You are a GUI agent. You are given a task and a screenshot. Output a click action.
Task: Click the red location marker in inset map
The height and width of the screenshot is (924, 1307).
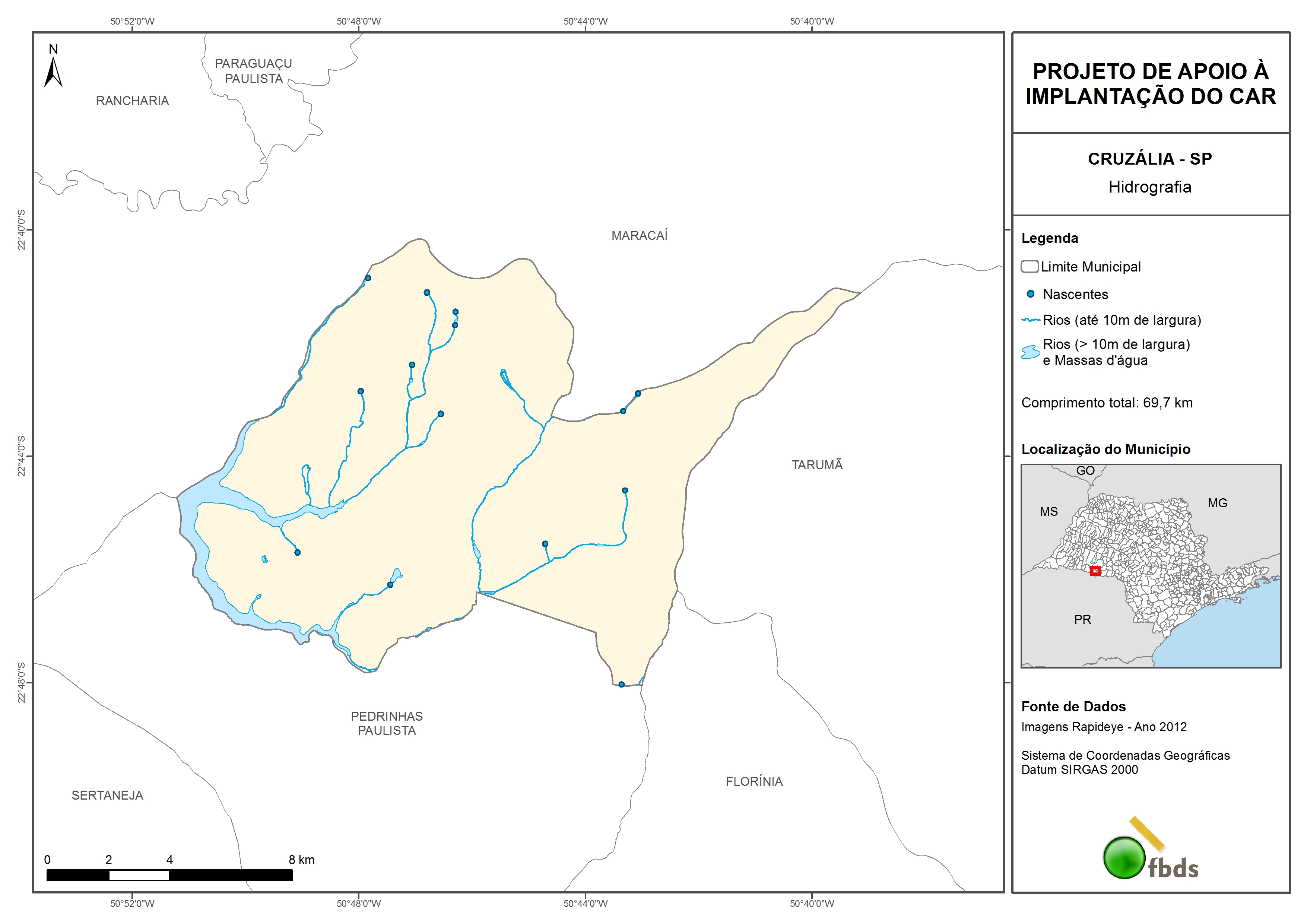click(1095, 571)
